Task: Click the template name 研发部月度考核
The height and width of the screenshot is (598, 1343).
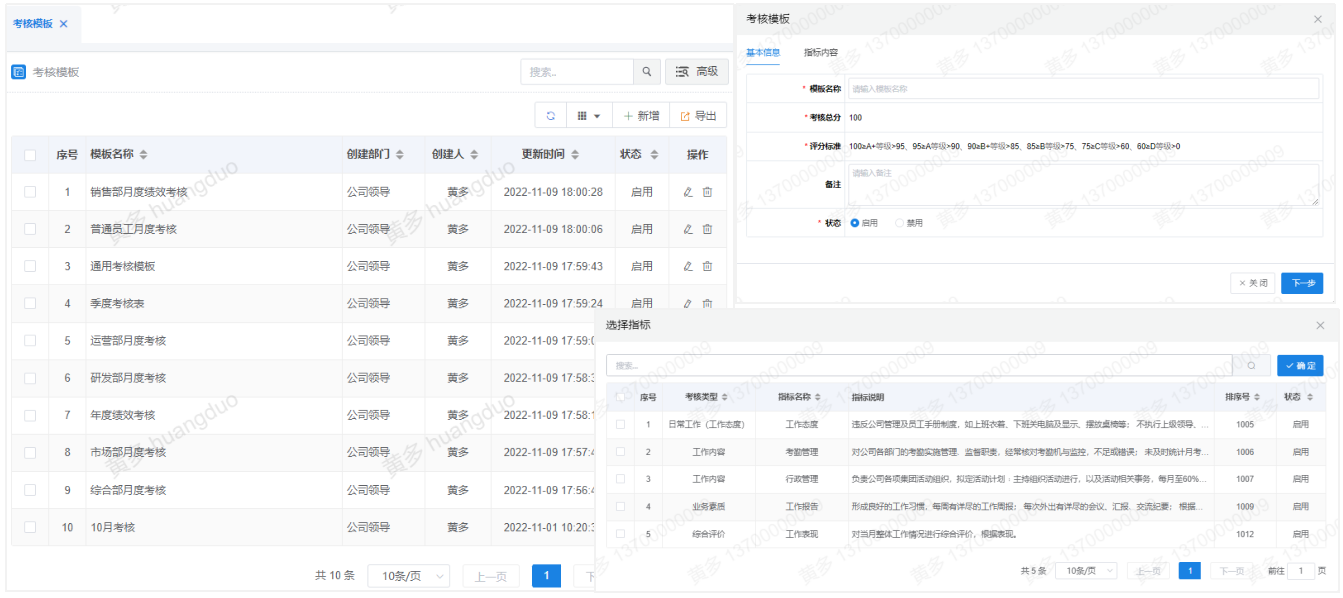Action: (128, 378)
